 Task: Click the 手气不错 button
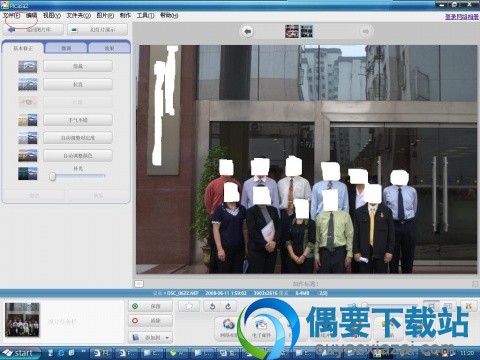tap(78, 120)
